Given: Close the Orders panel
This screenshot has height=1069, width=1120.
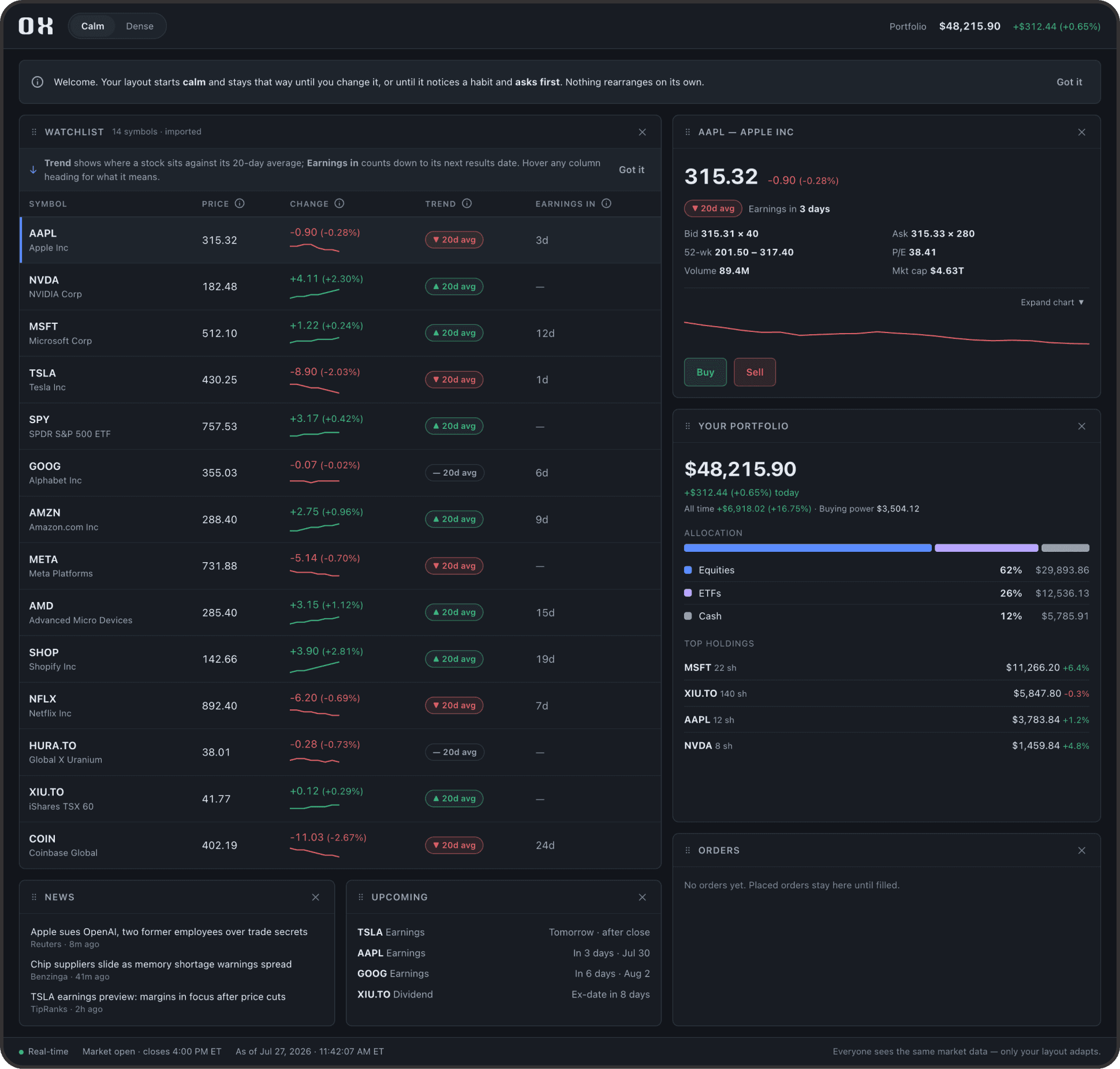Looking at the screenshot, I should (x=1081, y=850).
